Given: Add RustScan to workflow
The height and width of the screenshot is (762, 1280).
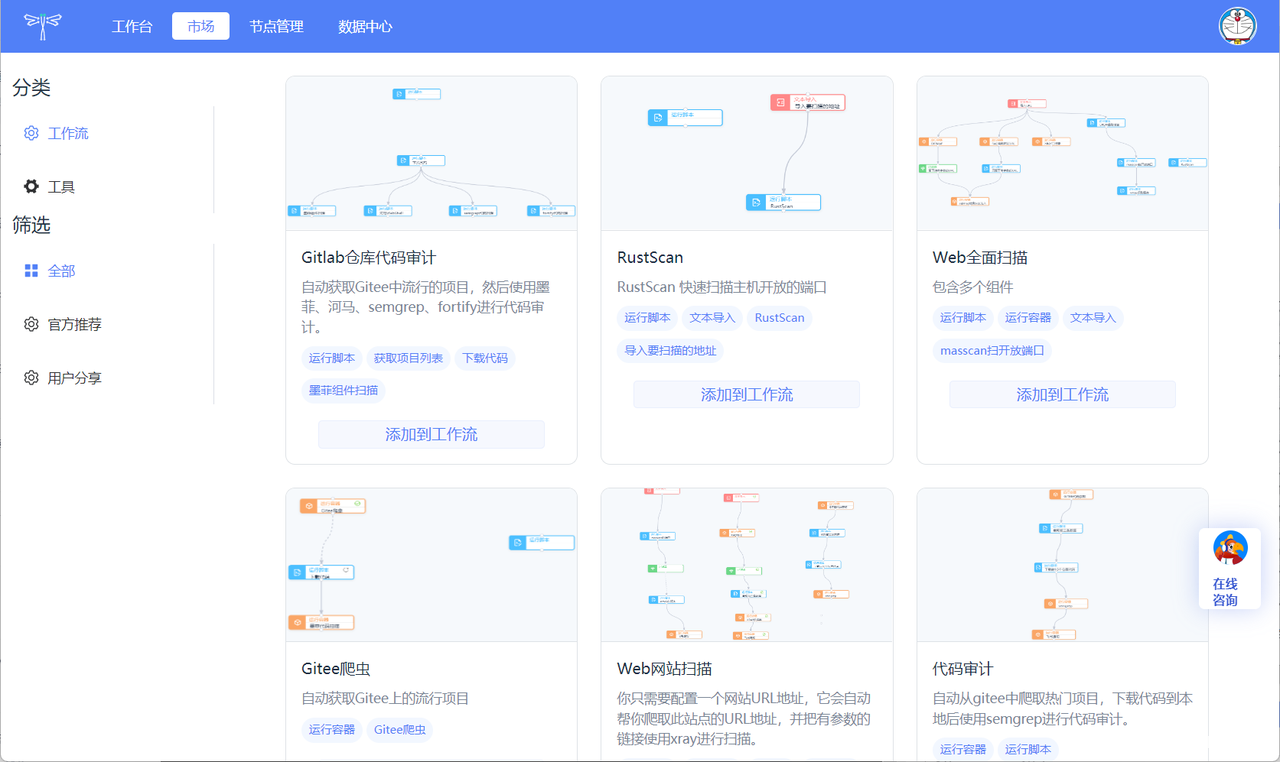Looking at the screenshot, I should 746,394.
